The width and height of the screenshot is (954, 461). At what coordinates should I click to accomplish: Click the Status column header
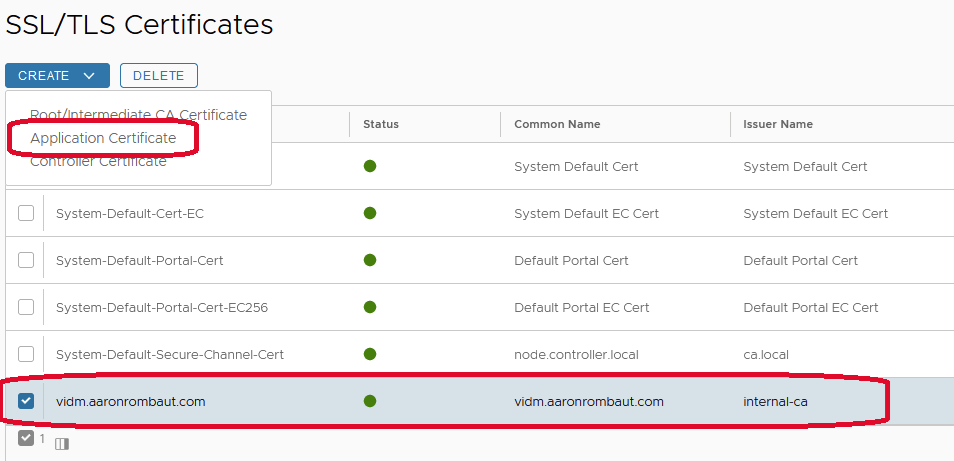pyautogui.click(x=381, y=124)
